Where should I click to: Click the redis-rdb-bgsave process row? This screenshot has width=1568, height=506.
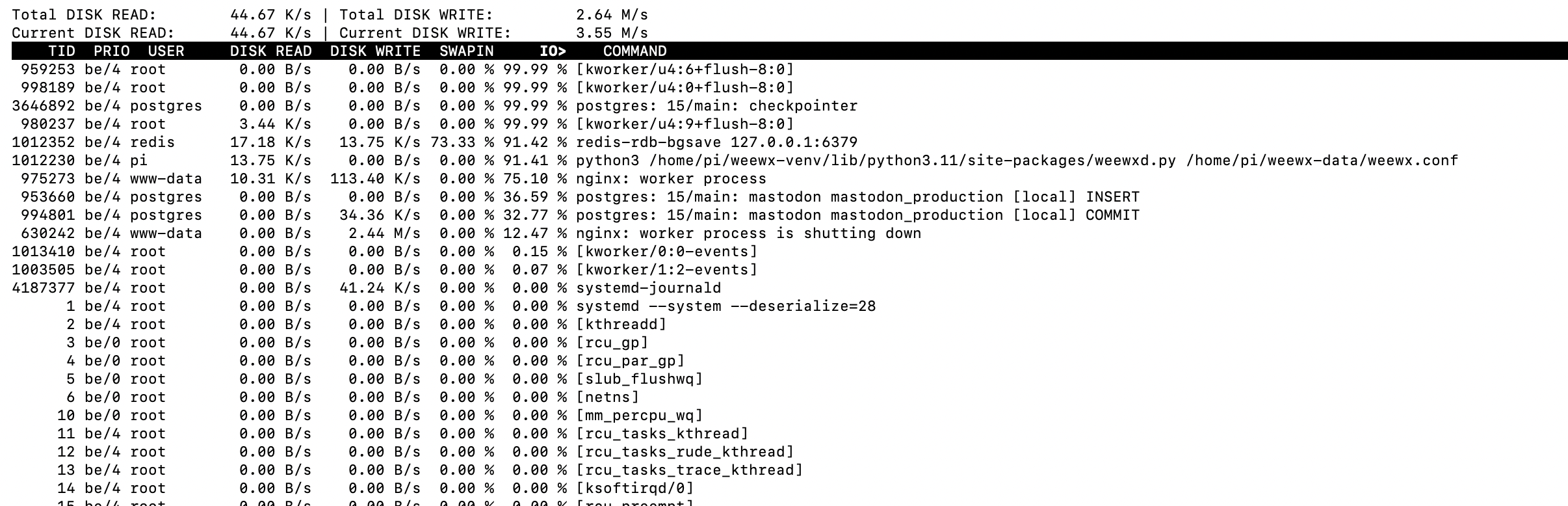point(790,142)
